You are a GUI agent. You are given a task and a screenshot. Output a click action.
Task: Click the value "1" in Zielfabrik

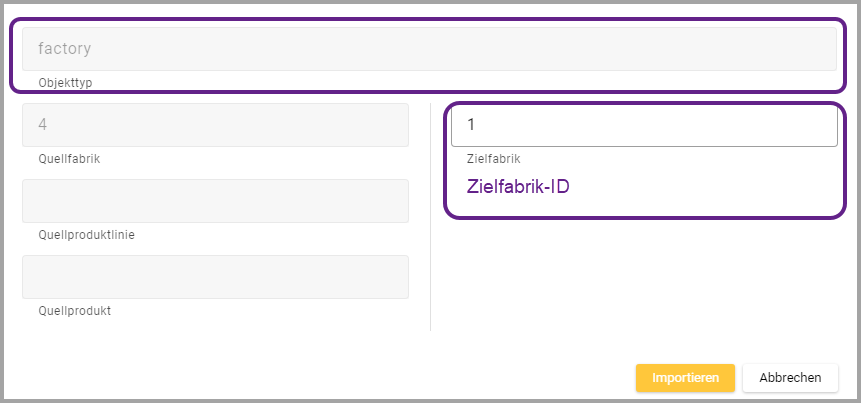tap(472, 126)
